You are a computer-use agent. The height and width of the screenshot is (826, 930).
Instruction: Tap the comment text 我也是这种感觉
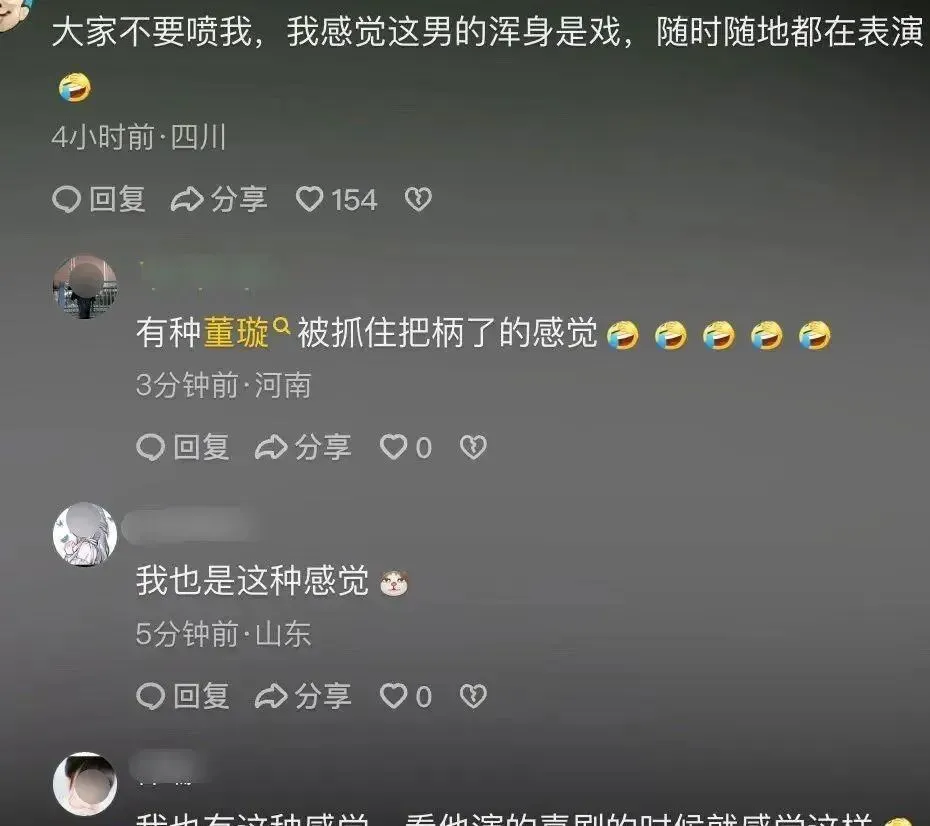(253, 580)
